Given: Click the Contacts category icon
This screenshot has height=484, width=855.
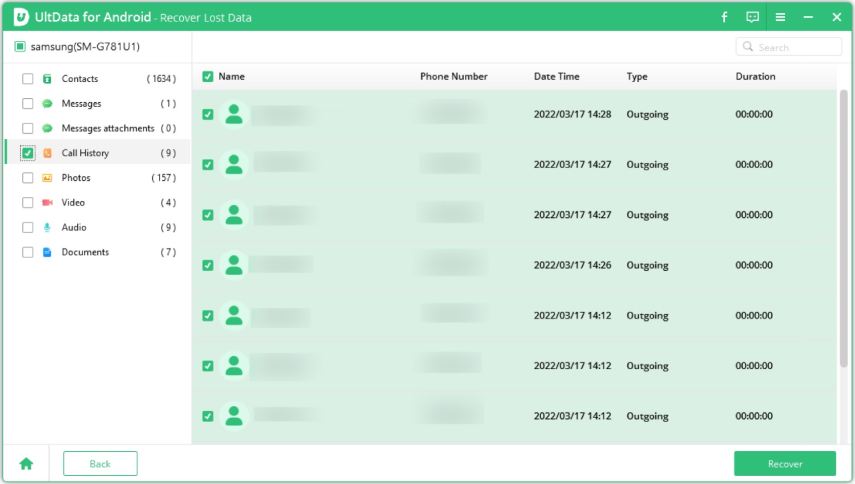Looking at the screenshot, I should (47, 78).
